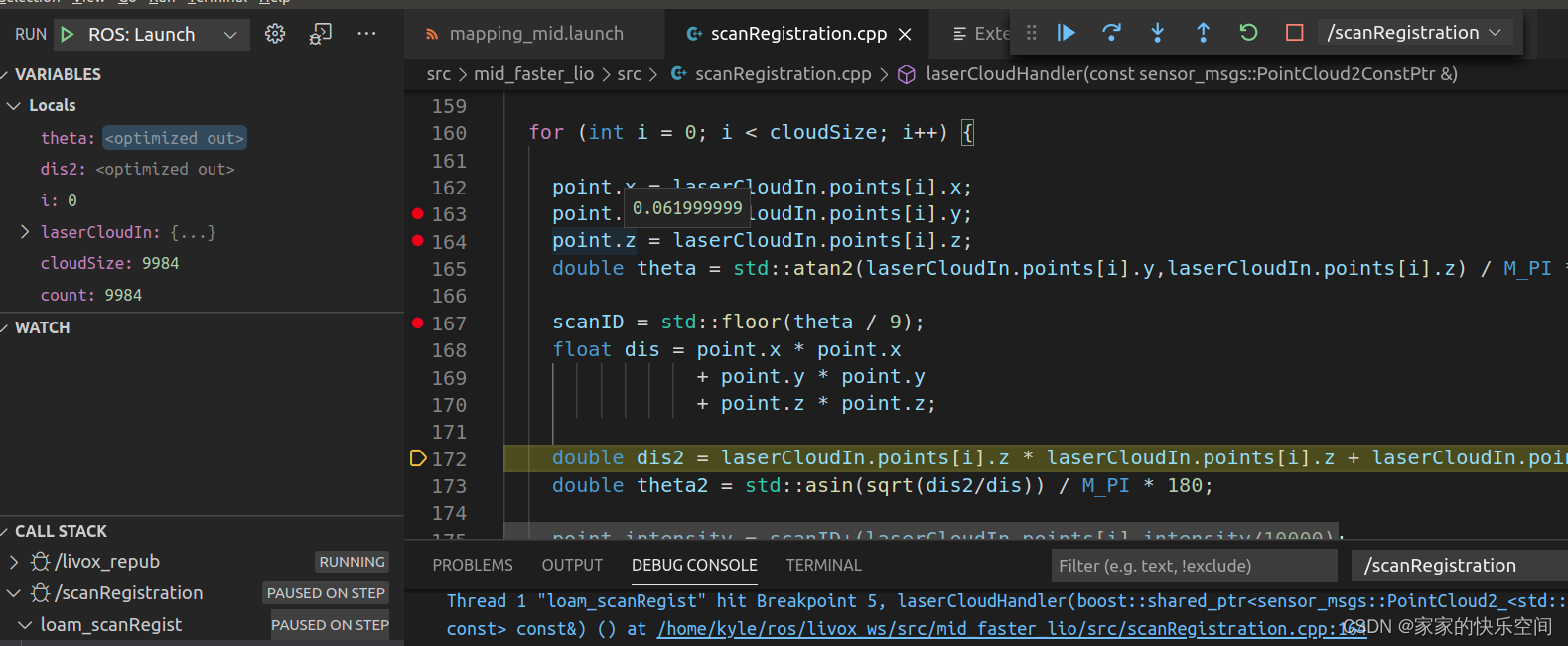The image size is (1568, 646).
Task: Step into in debug toolbar
Action: (x=1158, y=33)
